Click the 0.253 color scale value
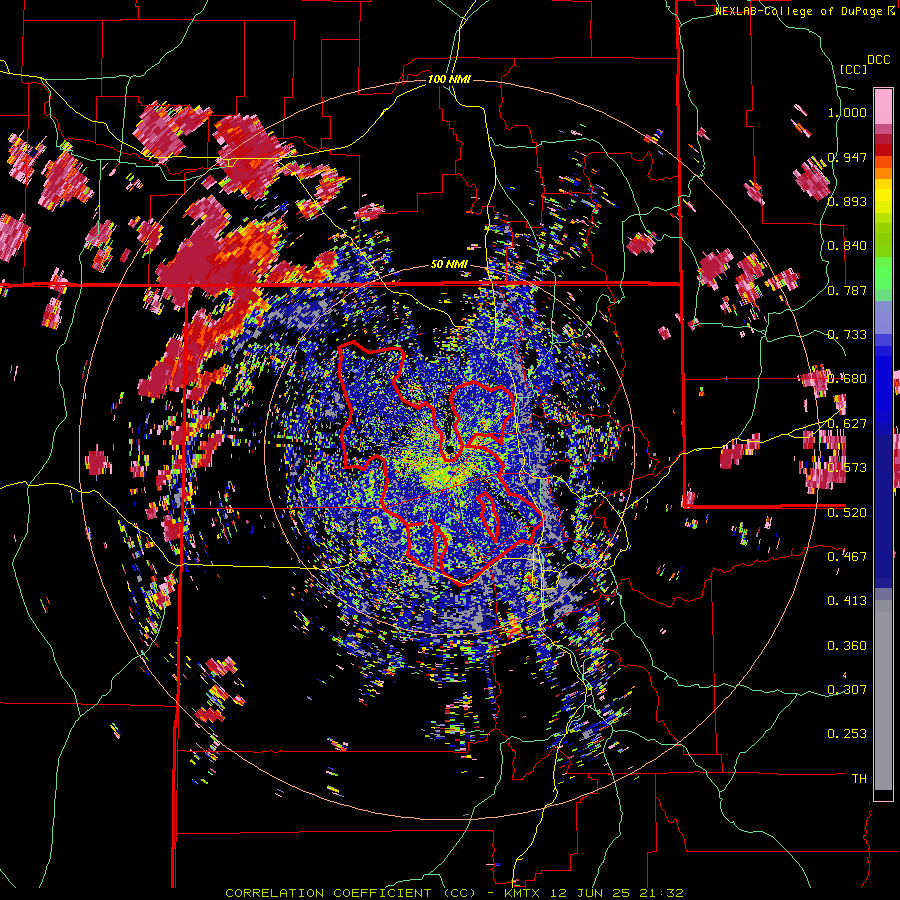The width and height of the screenshot is (900, 900). pyautogui.click(x=847, y=734)
